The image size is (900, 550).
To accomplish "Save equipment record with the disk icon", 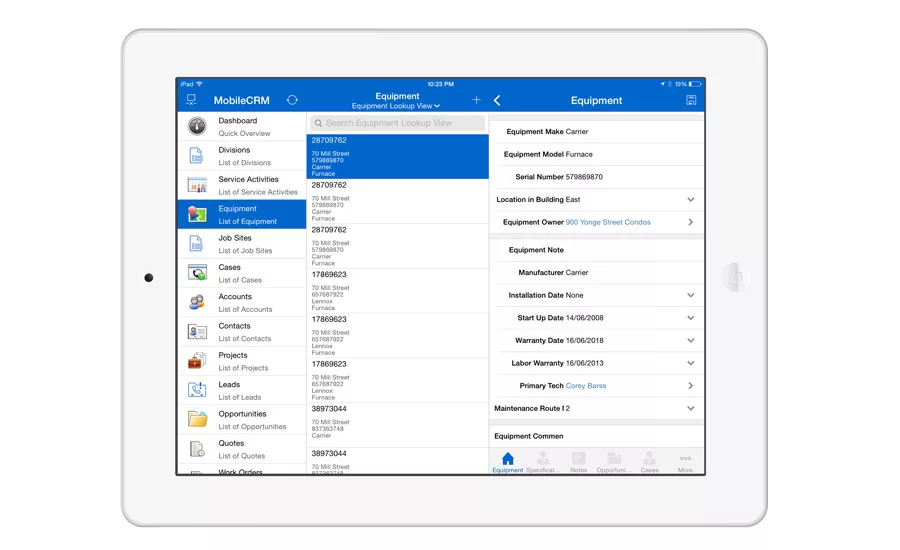I will (x=691, y=100).
